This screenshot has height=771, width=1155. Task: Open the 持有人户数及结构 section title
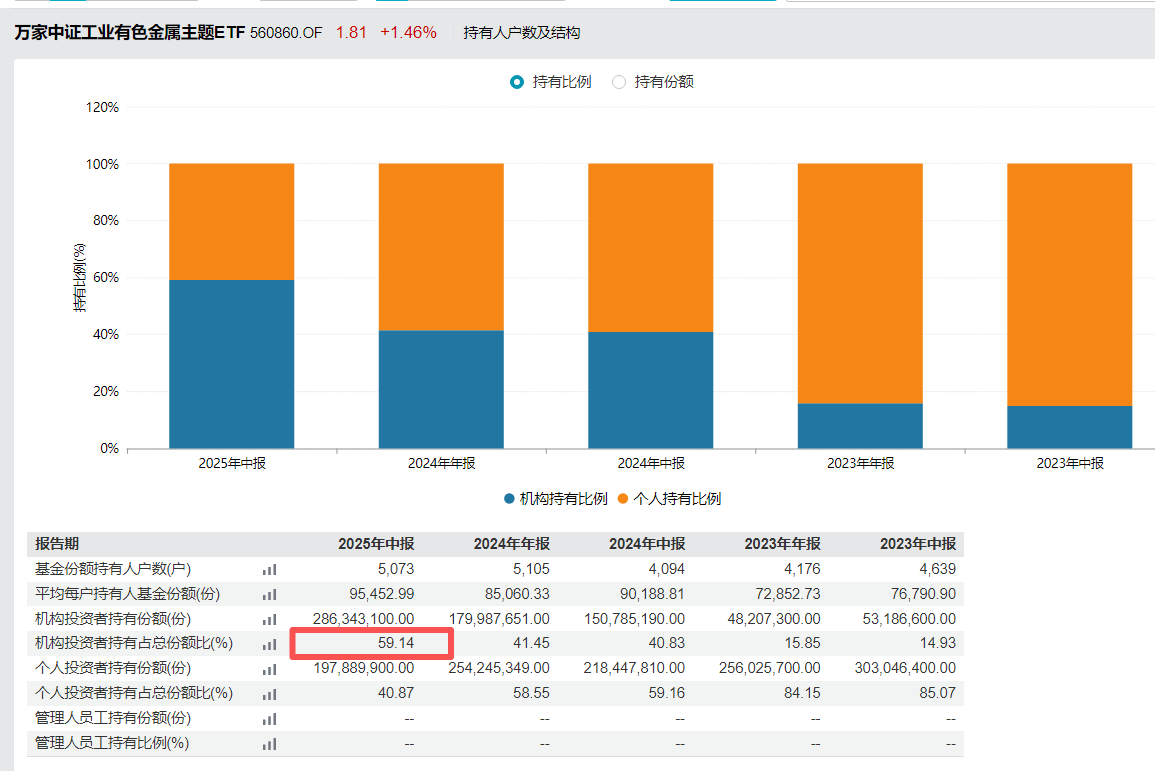(521, 33)
